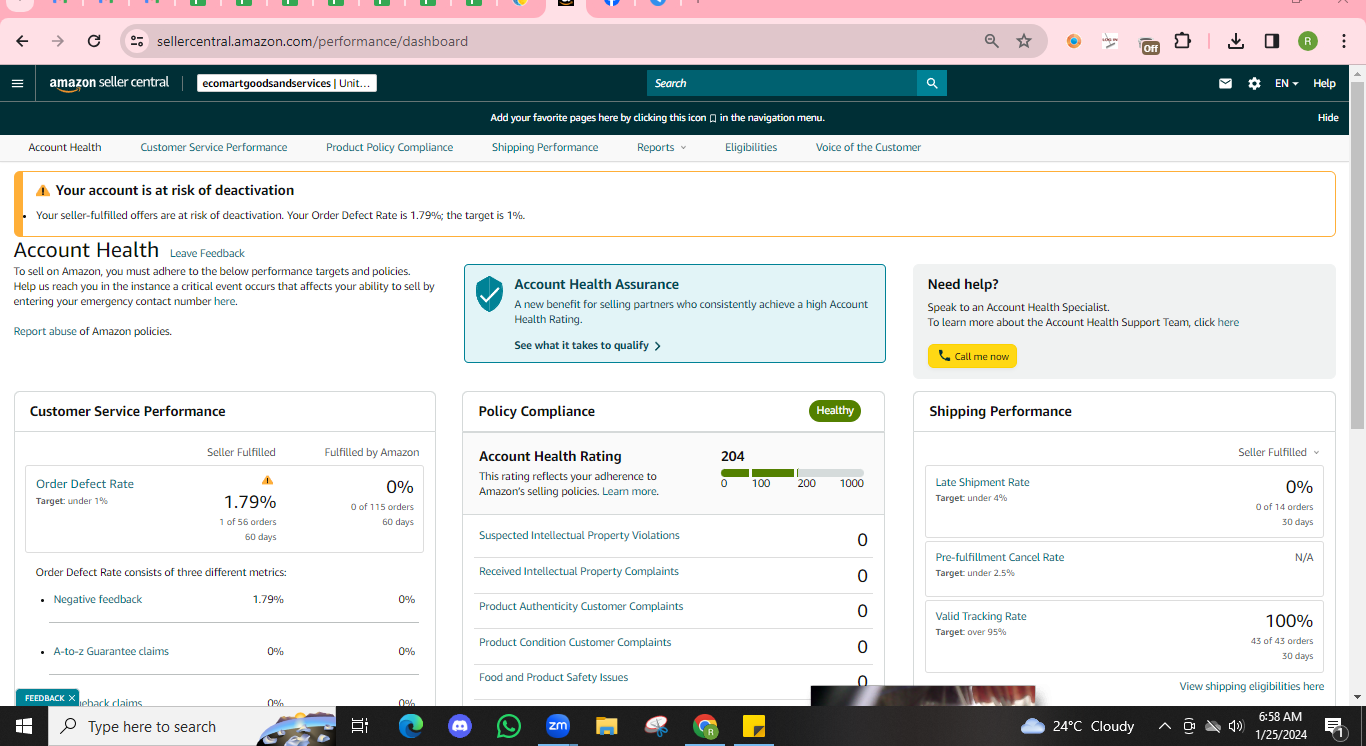Image resolution: width=1366 pixels, height=746 pixels.
Task: Close the FEEDBACK tab with its X
Action: [x=72, y=698]
